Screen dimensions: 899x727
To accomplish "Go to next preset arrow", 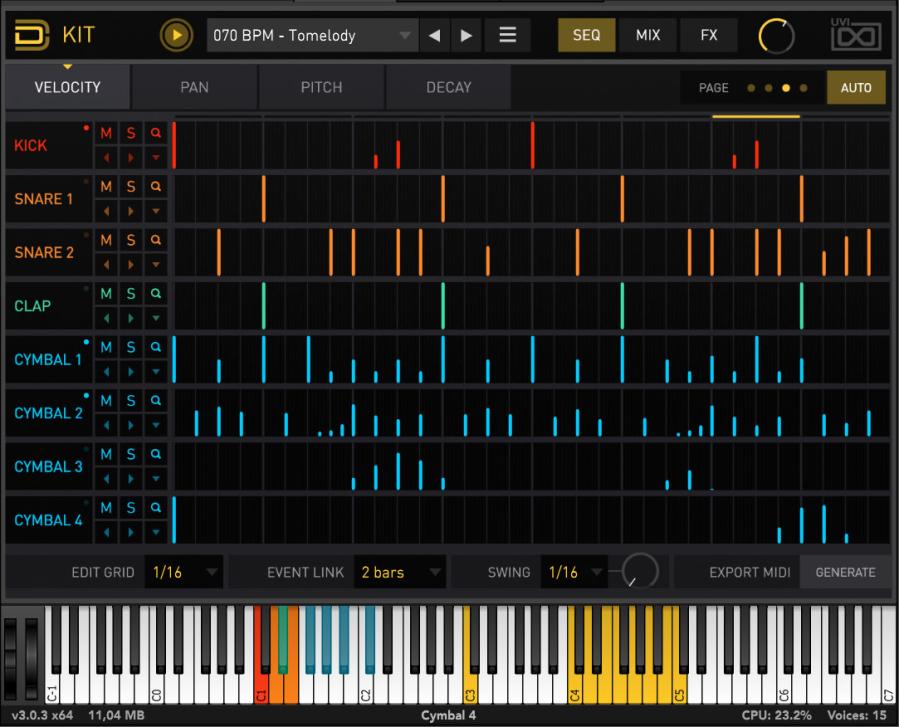I will [x=466, y=36].
